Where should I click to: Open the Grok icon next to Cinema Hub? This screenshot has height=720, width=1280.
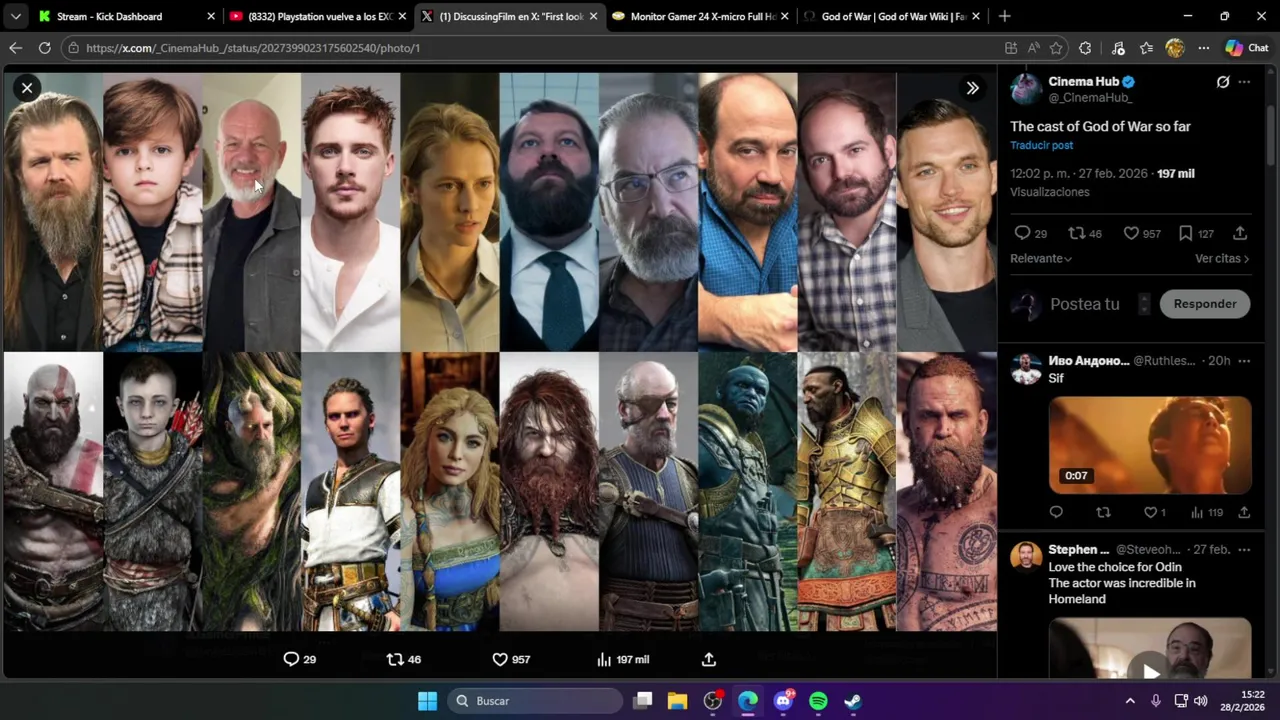(x=1222, y=82)
